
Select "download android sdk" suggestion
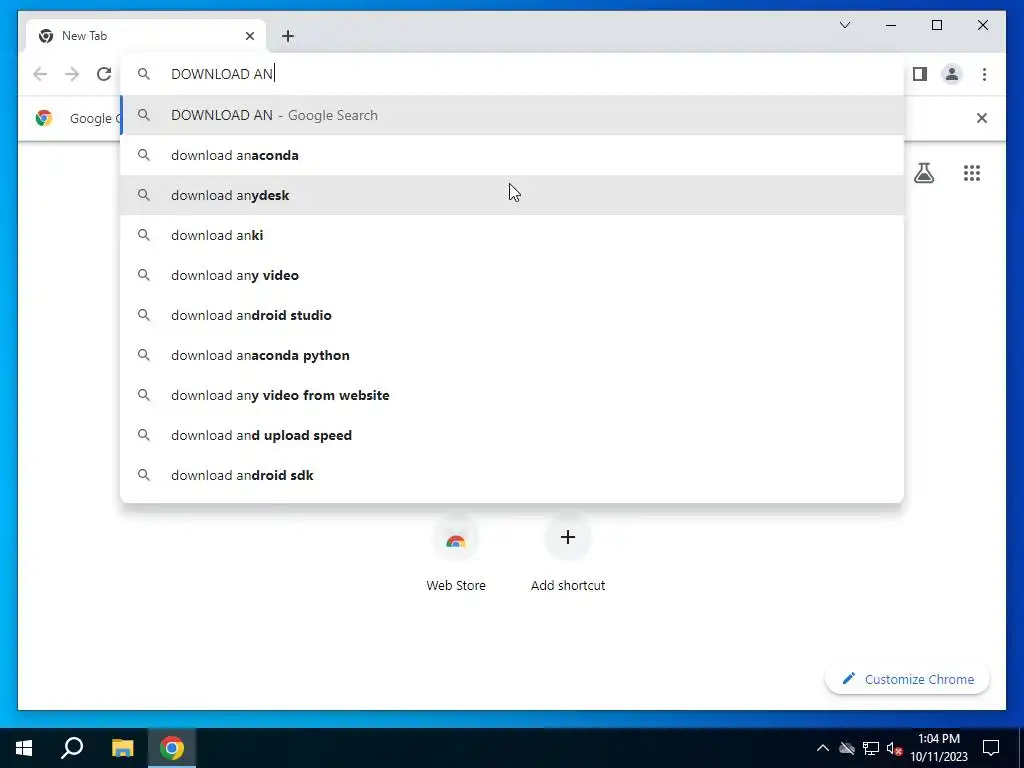click(513, 475)
